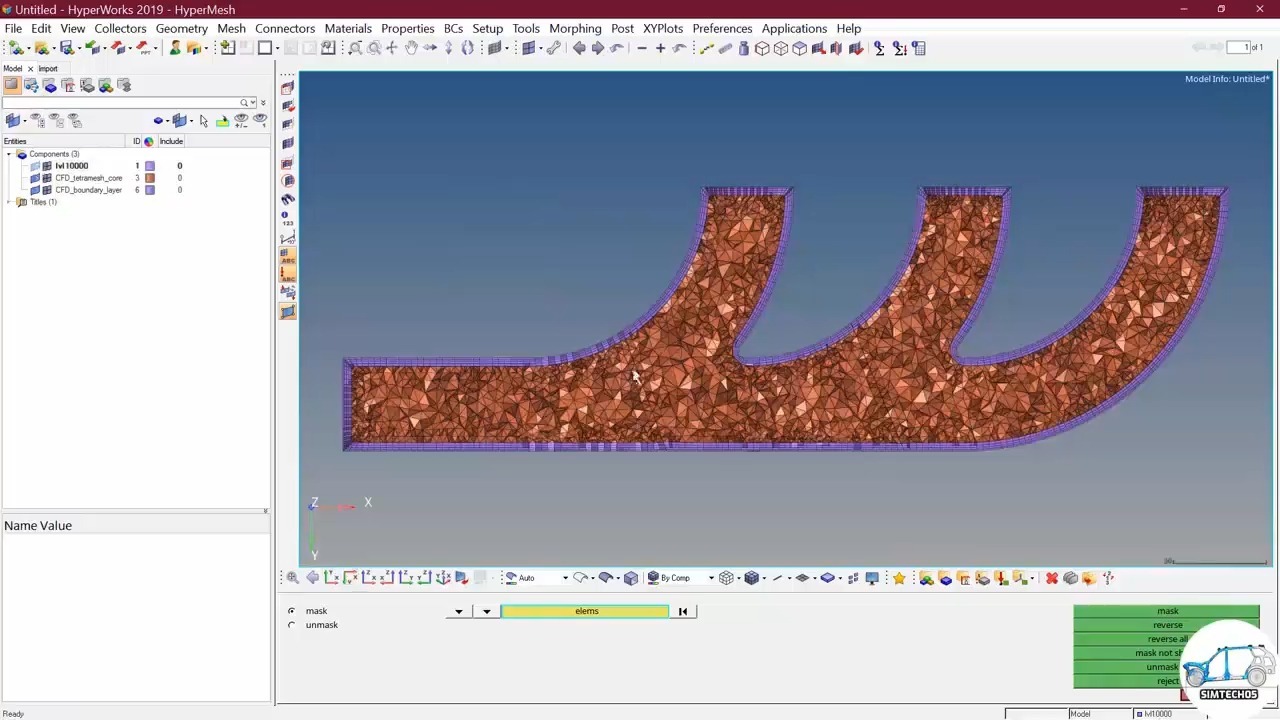Click the orange ABC tag icon in vertical toolbar

288,273
